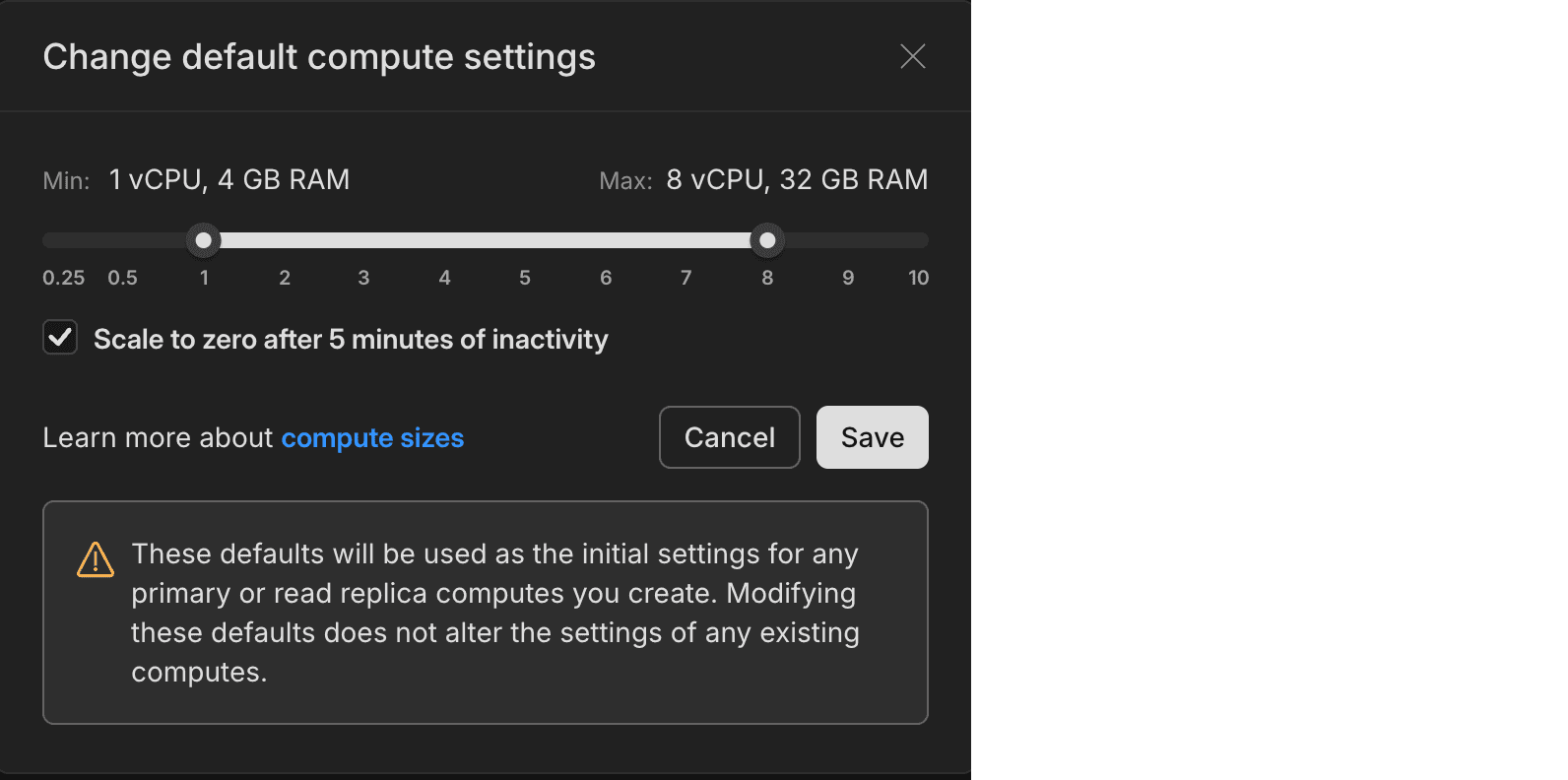Click the 10 label under the slider
Screen dimensions: 1568x780
pyautogui.click(x=918, y=277)
